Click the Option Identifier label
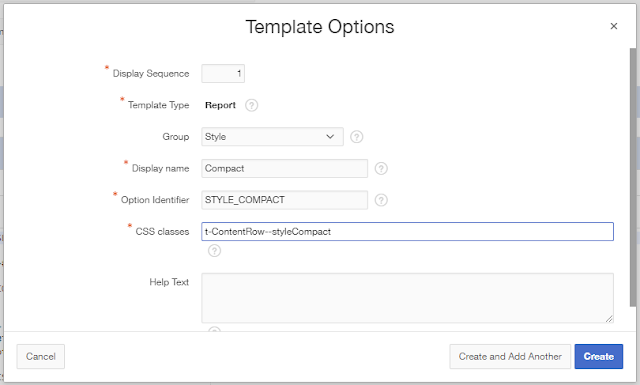The height and width of the screenshot is (385, 640). (x=155, y=200)
